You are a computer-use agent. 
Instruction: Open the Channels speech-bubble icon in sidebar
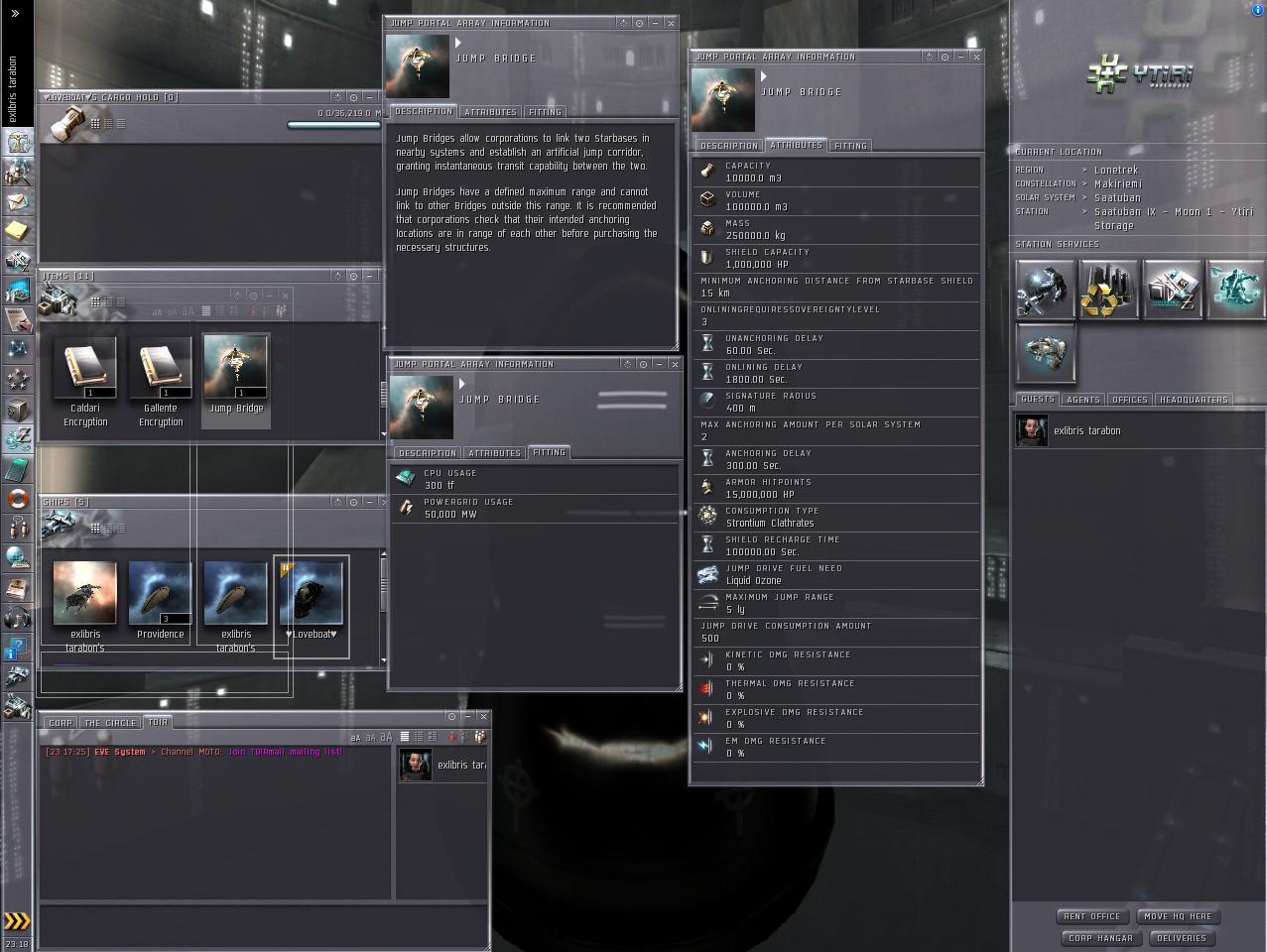coord(17,527)
